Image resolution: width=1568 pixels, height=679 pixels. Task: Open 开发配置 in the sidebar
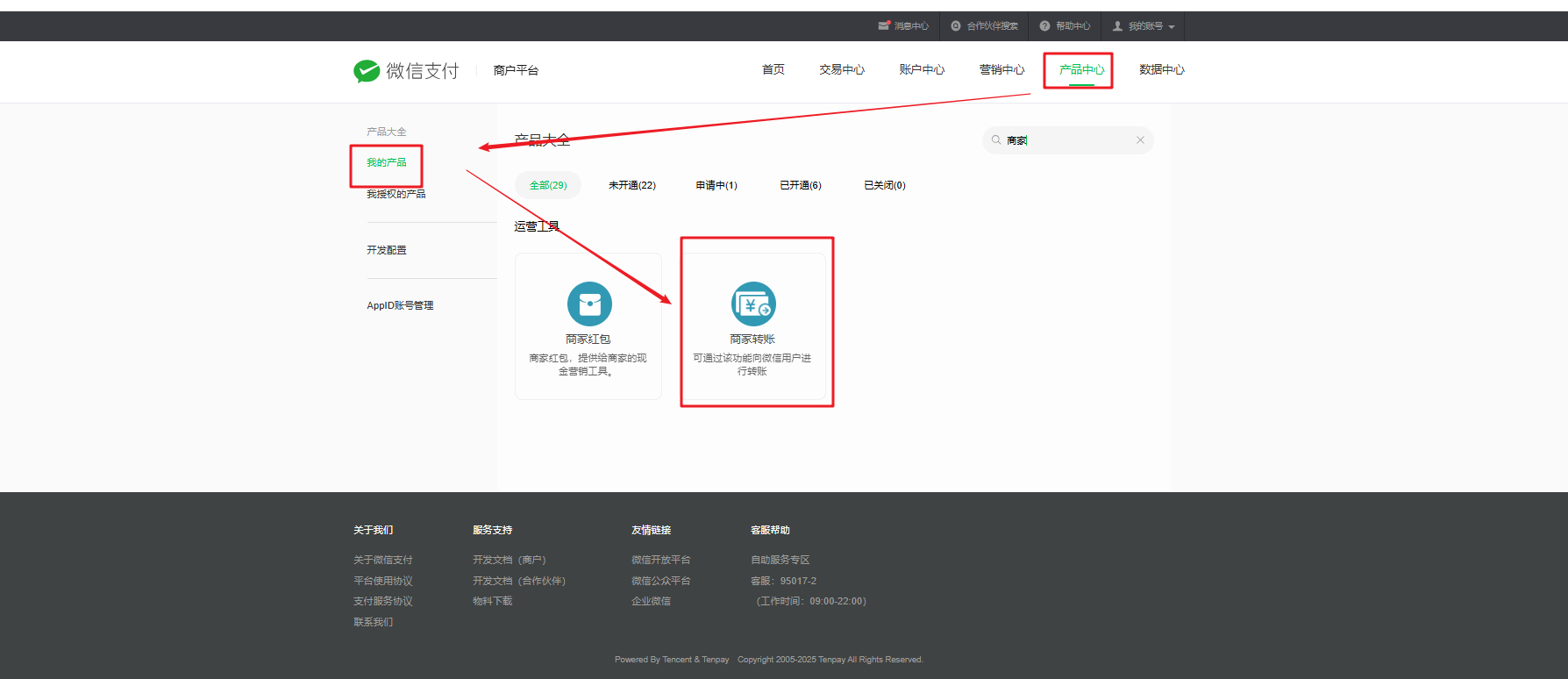pyautogui.click(x=386, y=250)
